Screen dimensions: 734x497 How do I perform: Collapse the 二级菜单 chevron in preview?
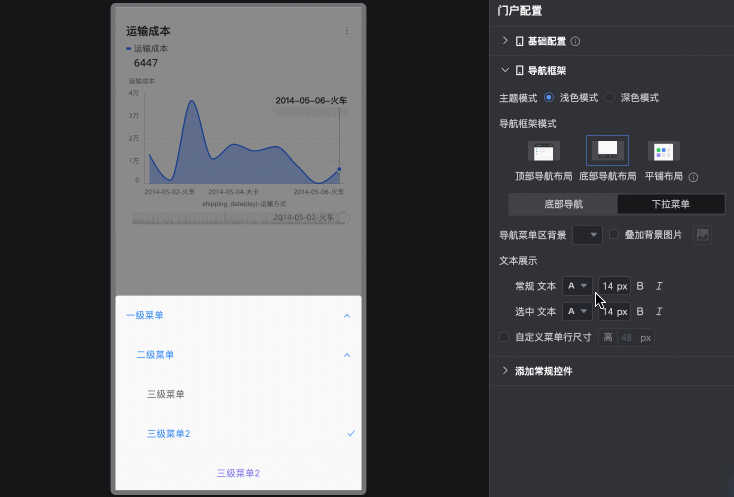[347, 355]
